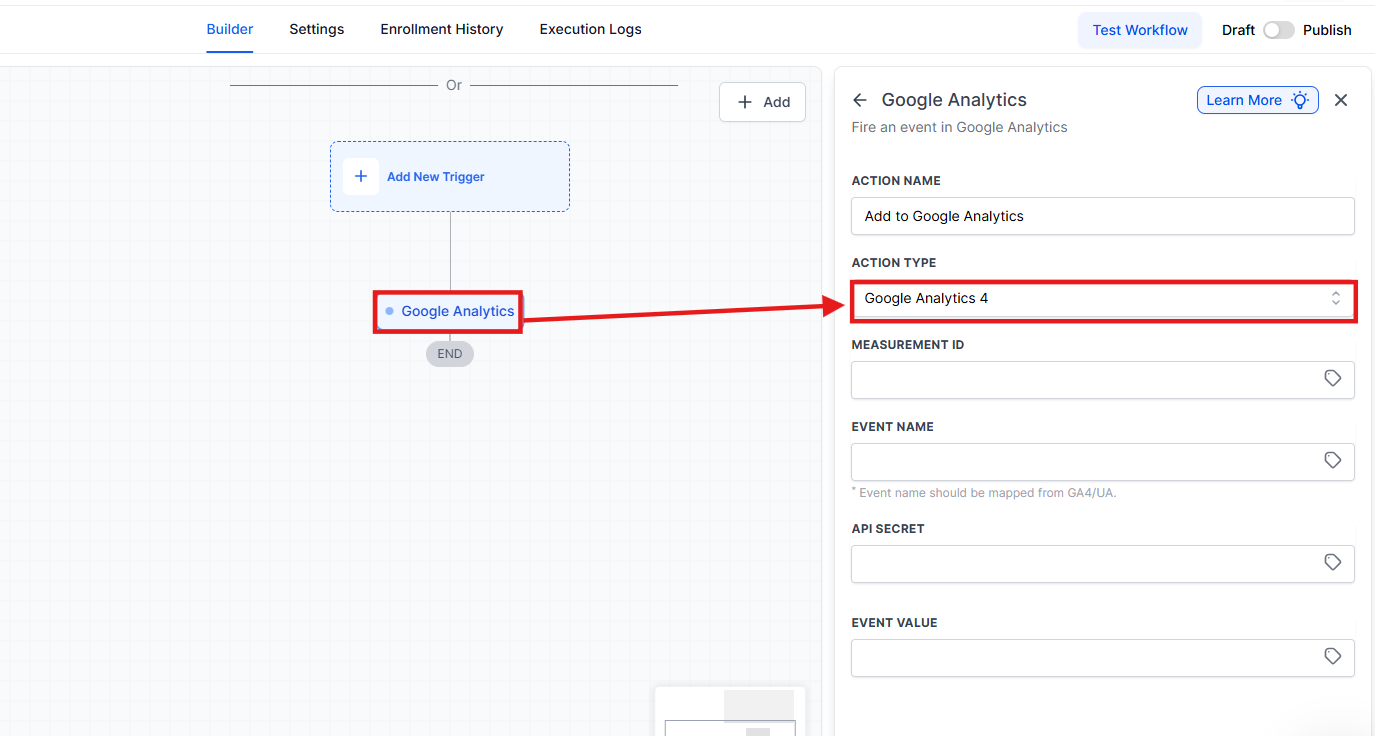Switch to the Builder tab
Viewport: 1375px width, 736px height.
(x=230, y=29)
